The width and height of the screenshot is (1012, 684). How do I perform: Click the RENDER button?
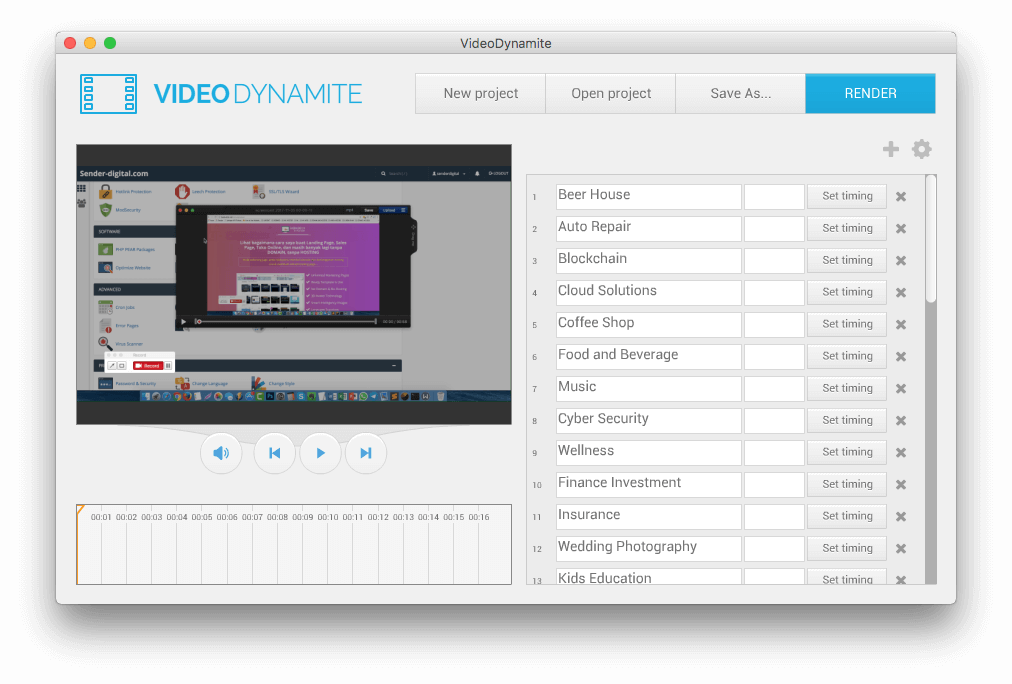click(870, 93)
